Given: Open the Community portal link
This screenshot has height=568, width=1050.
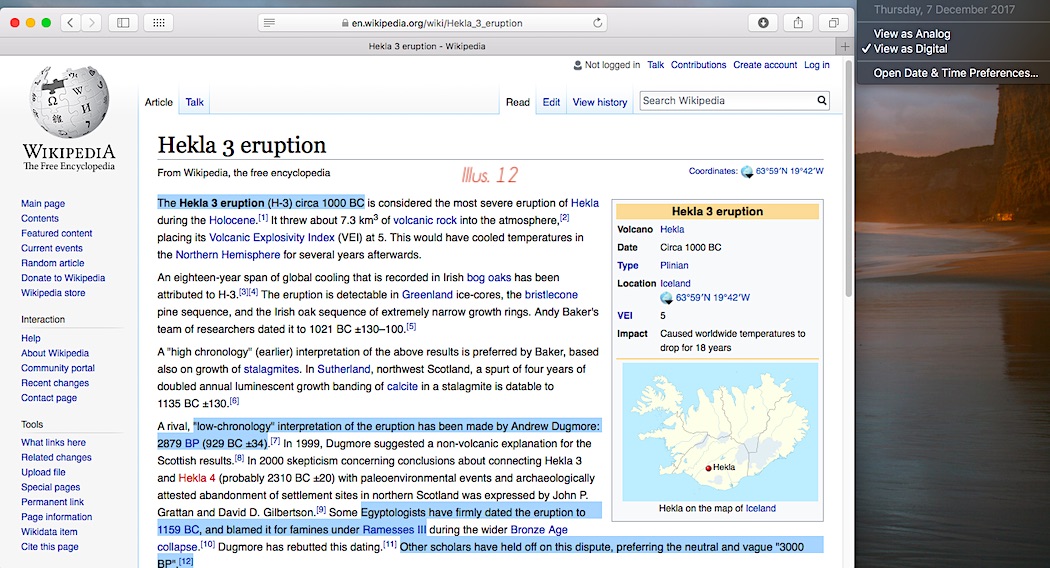Looking at the screenshot, I should (58, 368).
